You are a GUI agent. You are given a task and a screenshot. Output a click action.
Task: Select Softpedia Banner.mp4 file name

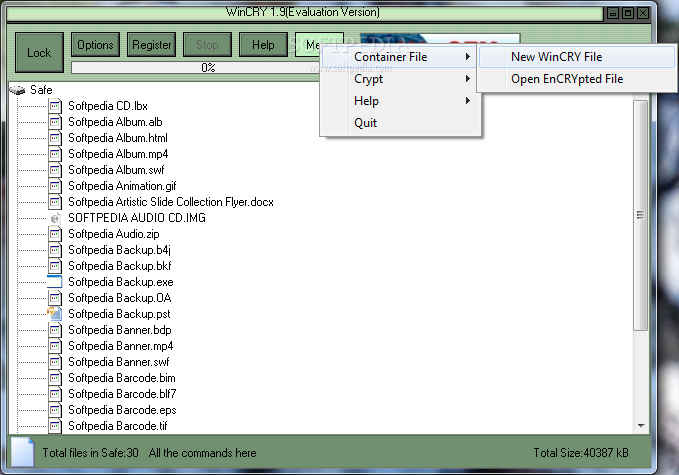(x=121, y=346)
